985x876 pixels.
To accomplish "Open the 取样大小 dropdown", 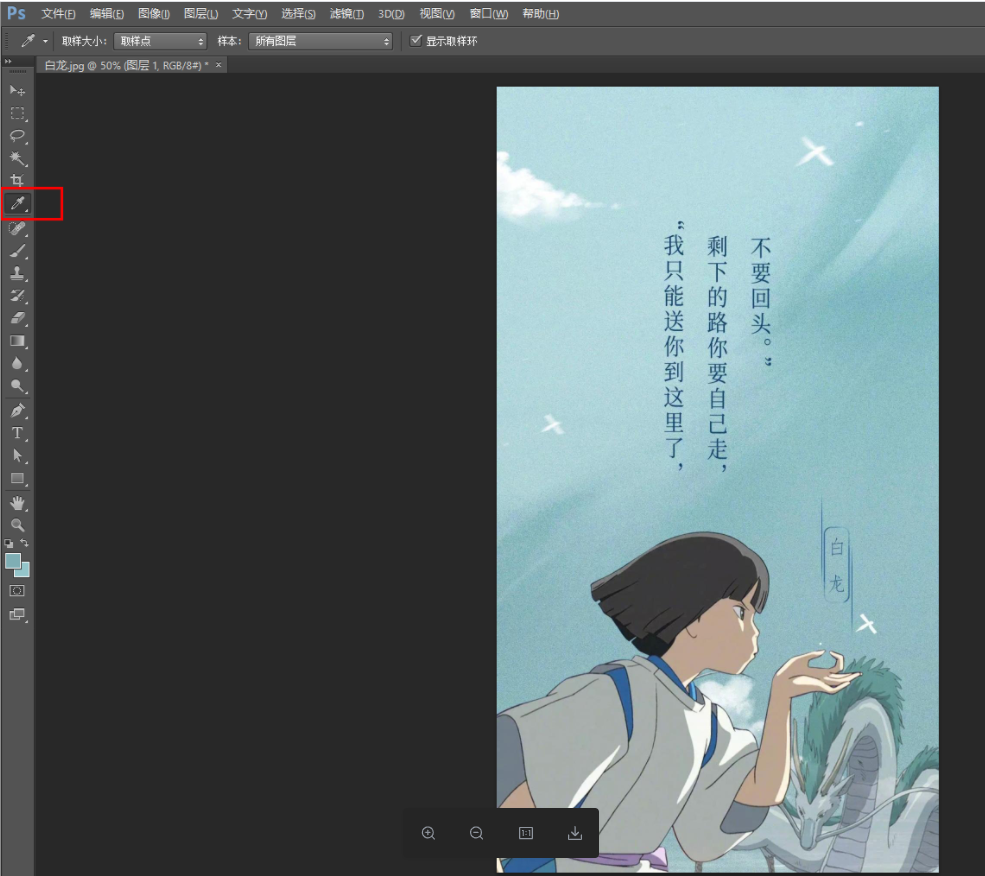I will pyautogui.click(x=160, y=40).
